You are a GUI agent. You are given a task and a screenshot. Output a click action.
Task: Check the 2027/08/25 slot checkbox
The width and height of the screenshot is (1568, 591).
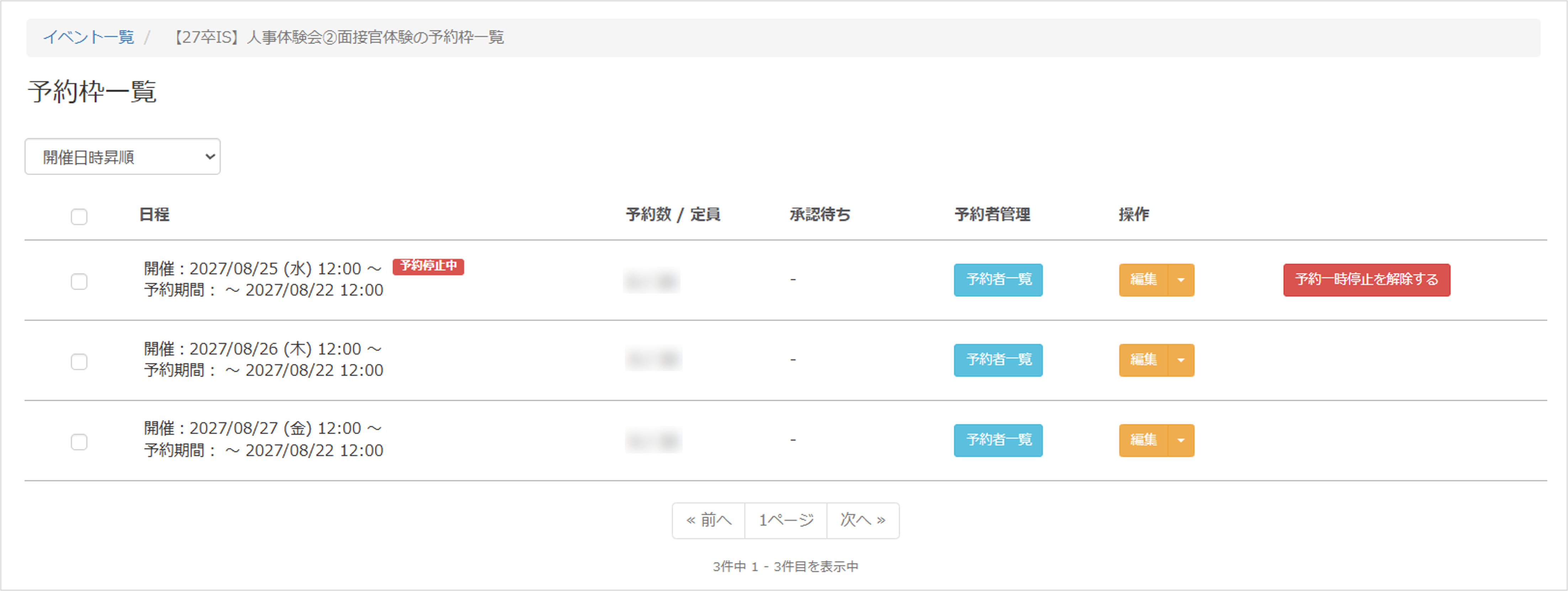[79, 281]
